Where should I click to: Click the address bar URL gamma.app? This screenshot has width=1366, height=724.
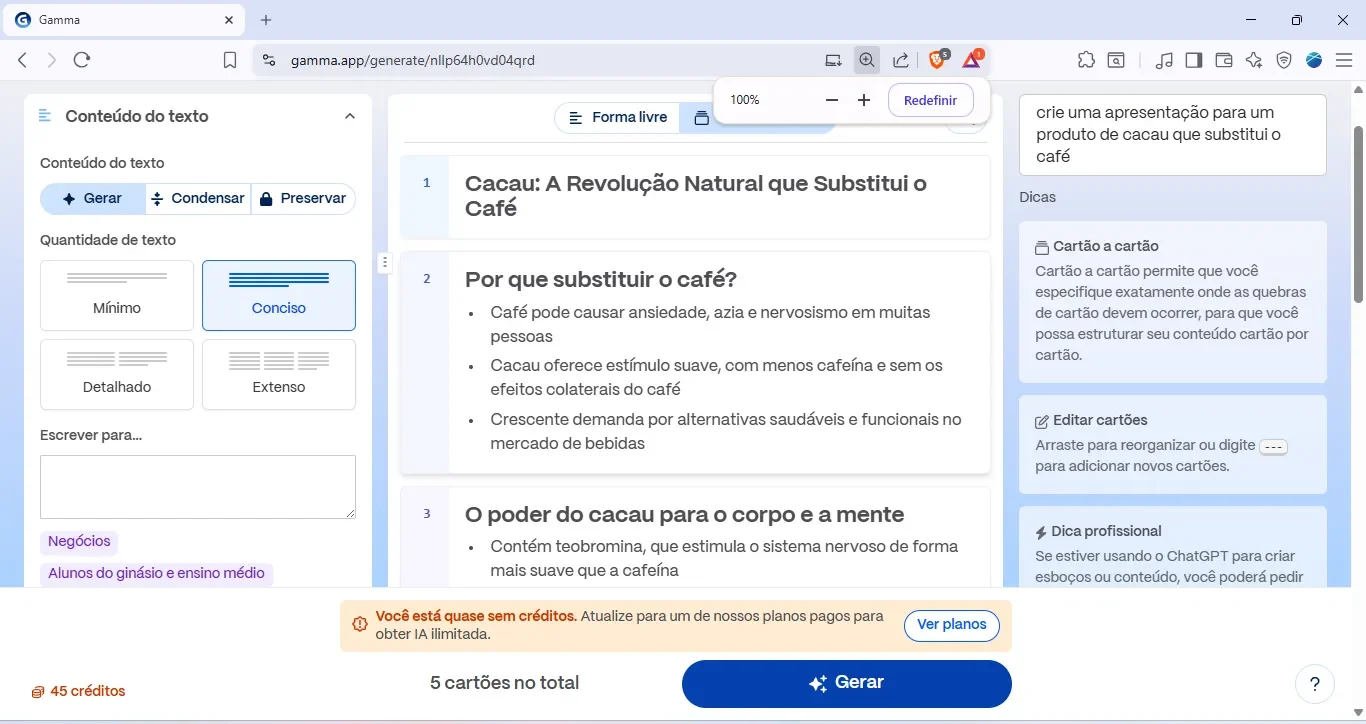pyautogui.click(x=413, y=60)
